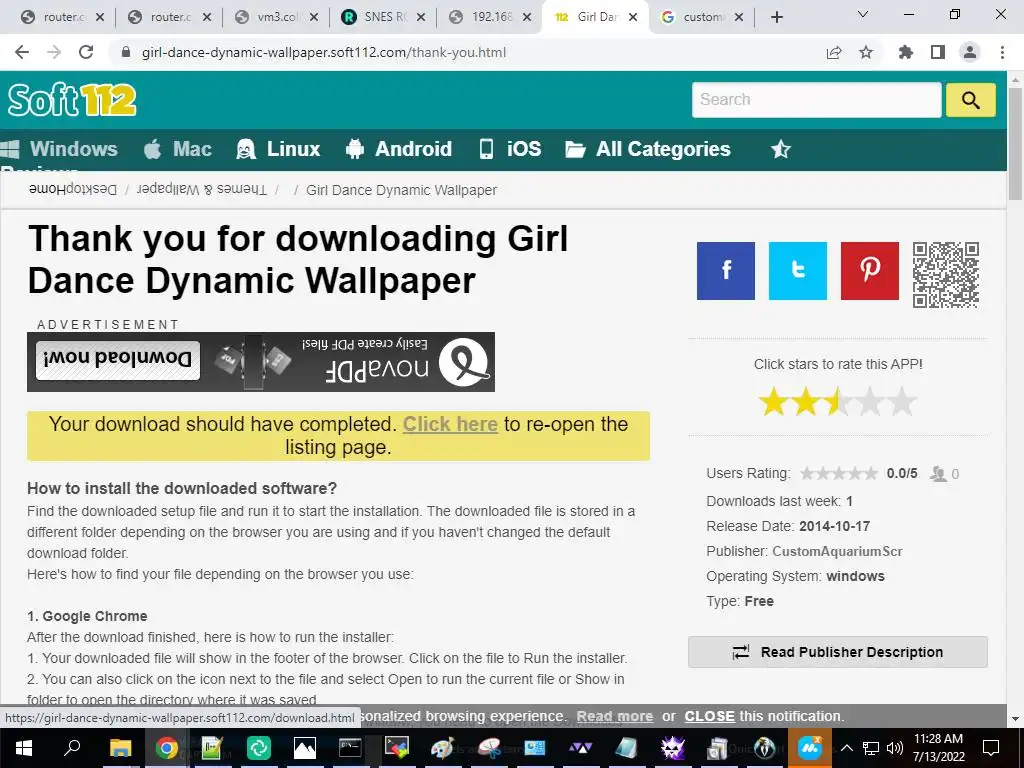The height and width of the screenshot is (768, 1024).
Task: Open the paint palette taskbar app
Action: (x=442, y=747)
